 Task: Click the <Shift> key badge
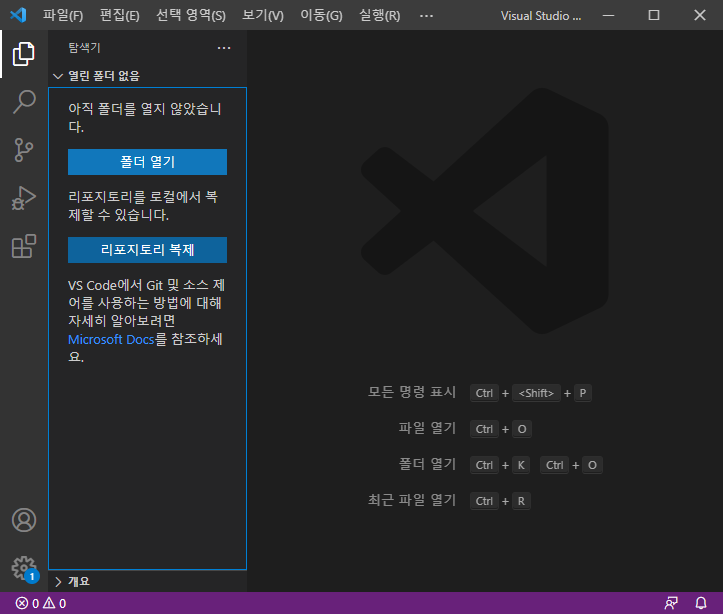[536, 393]
